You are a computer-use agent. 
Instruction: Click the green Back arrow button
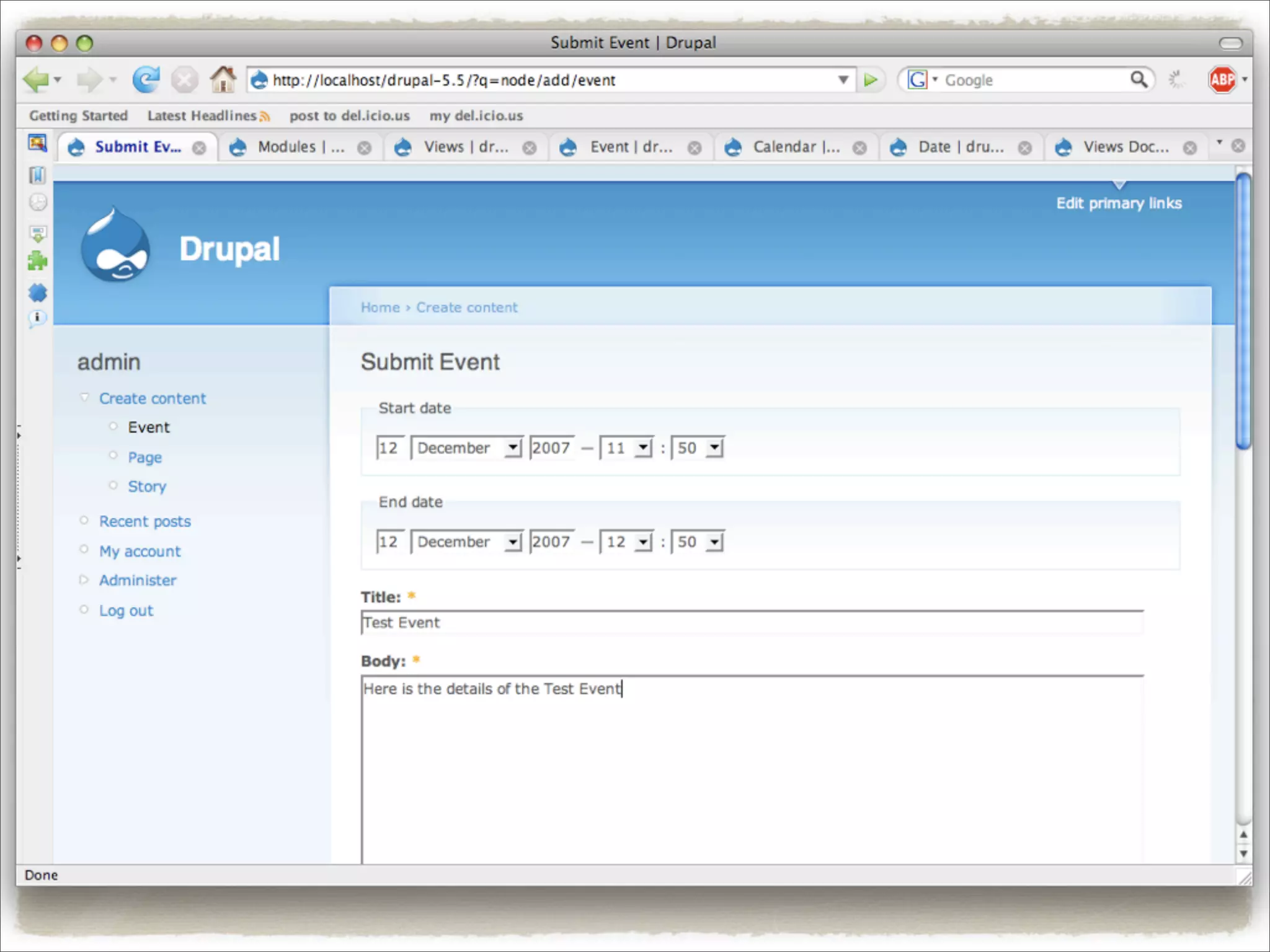[35, 80]
